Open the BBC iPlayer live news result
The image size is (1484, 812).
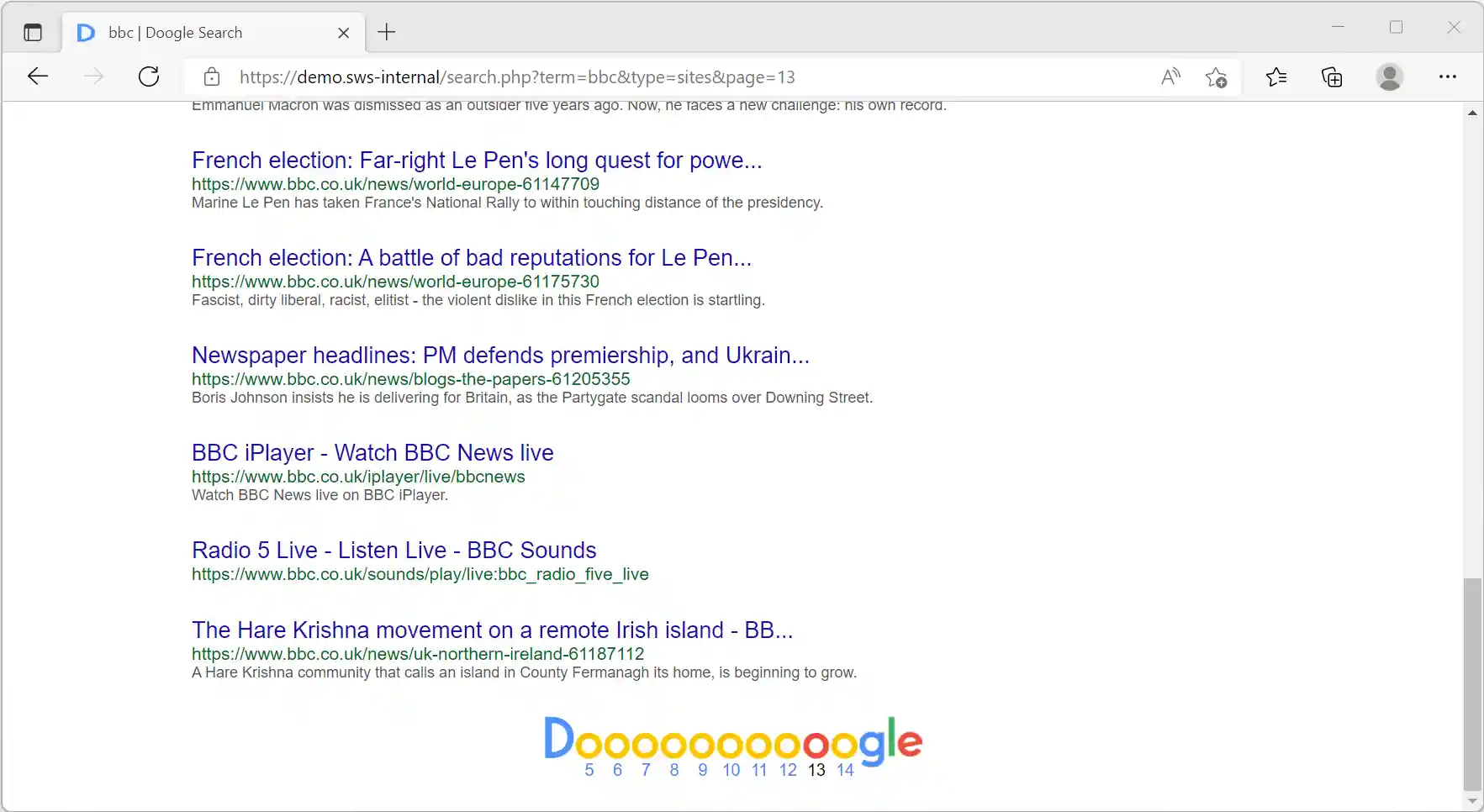[372, 452]
